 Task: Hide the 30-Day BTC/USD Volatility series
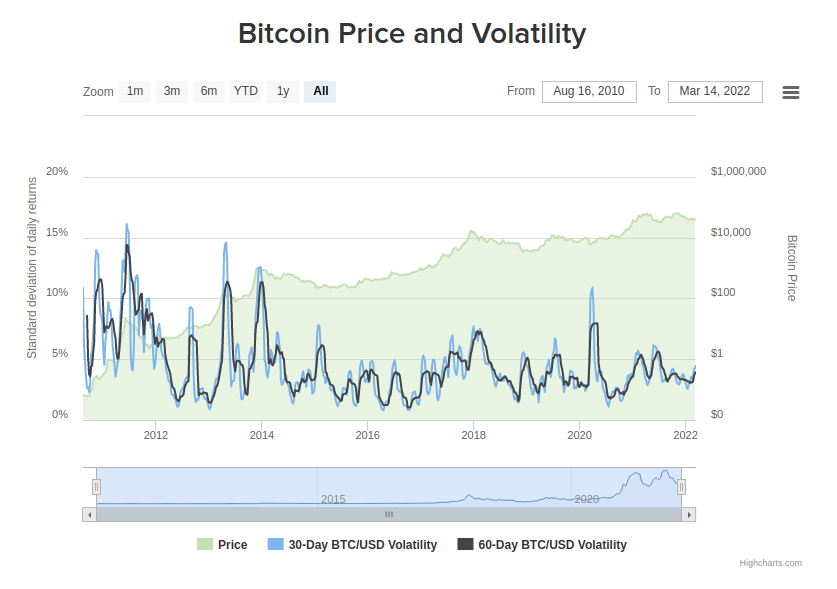click(363, 545)
